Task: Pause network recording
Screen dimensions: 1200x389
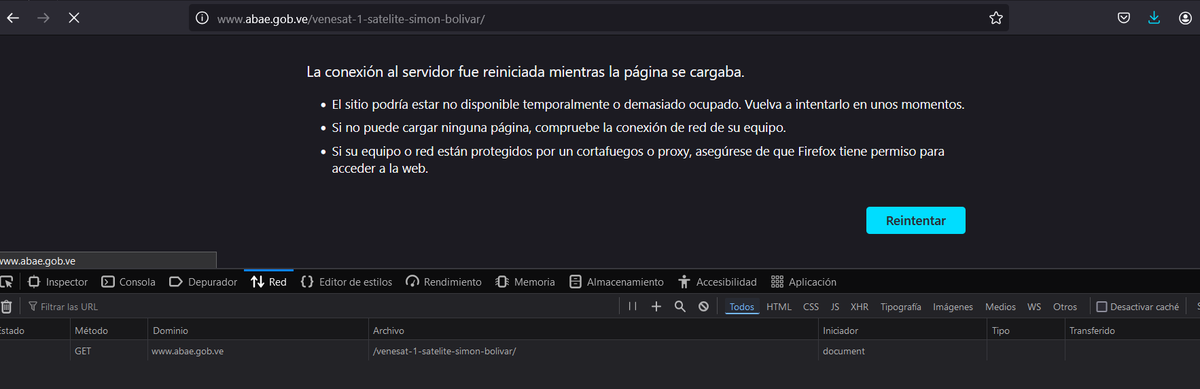Action: click(x=632, y=307)
